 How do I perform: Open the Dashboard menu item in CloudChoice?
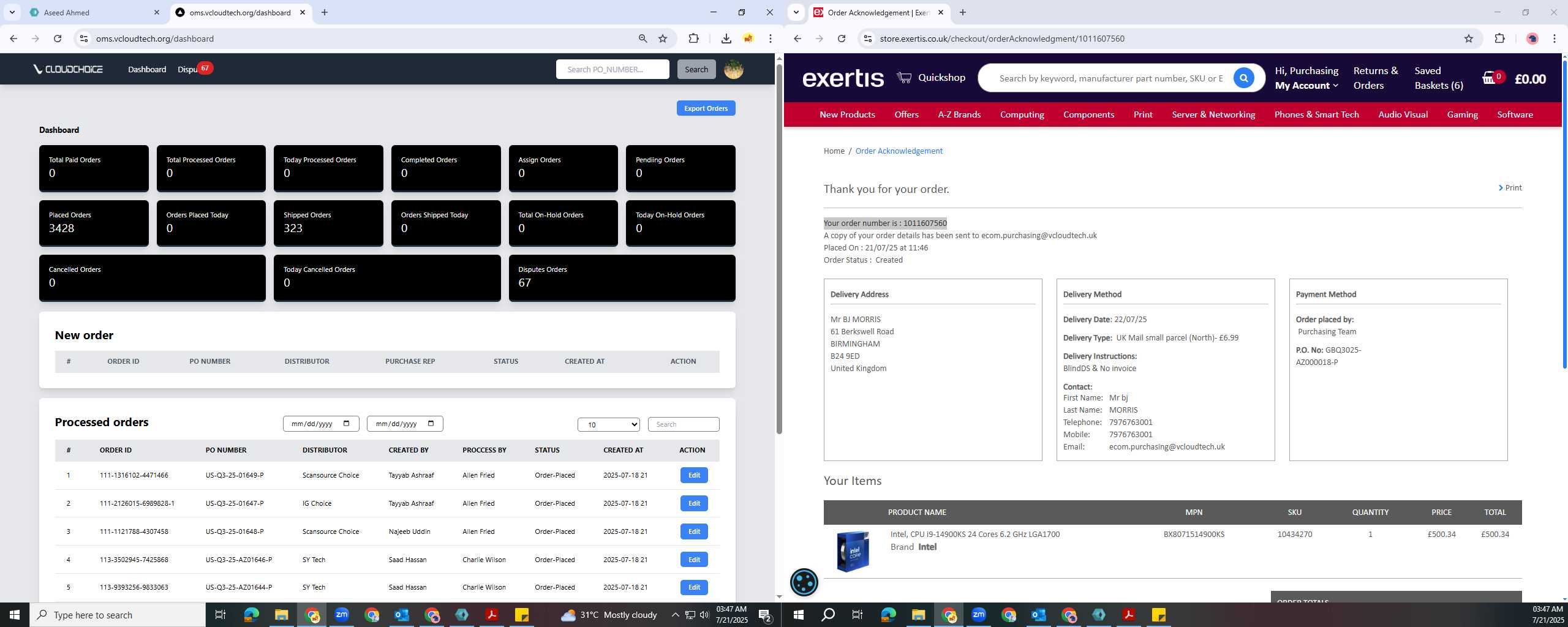pyautogui.click(x=147, y=69)
